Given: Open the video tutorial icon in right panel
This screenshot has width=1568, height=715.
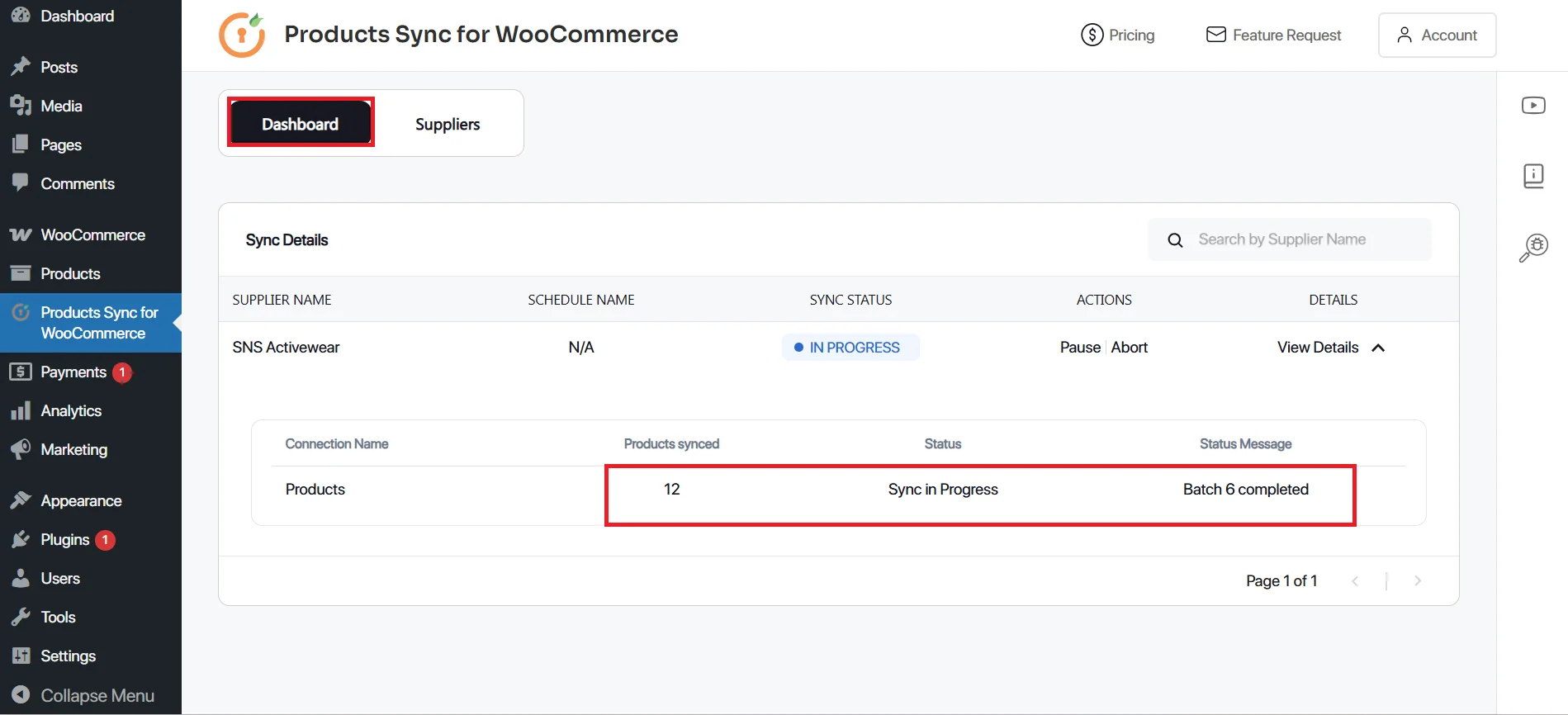Looking at the screenshot, I should [x=1533, y=105].
